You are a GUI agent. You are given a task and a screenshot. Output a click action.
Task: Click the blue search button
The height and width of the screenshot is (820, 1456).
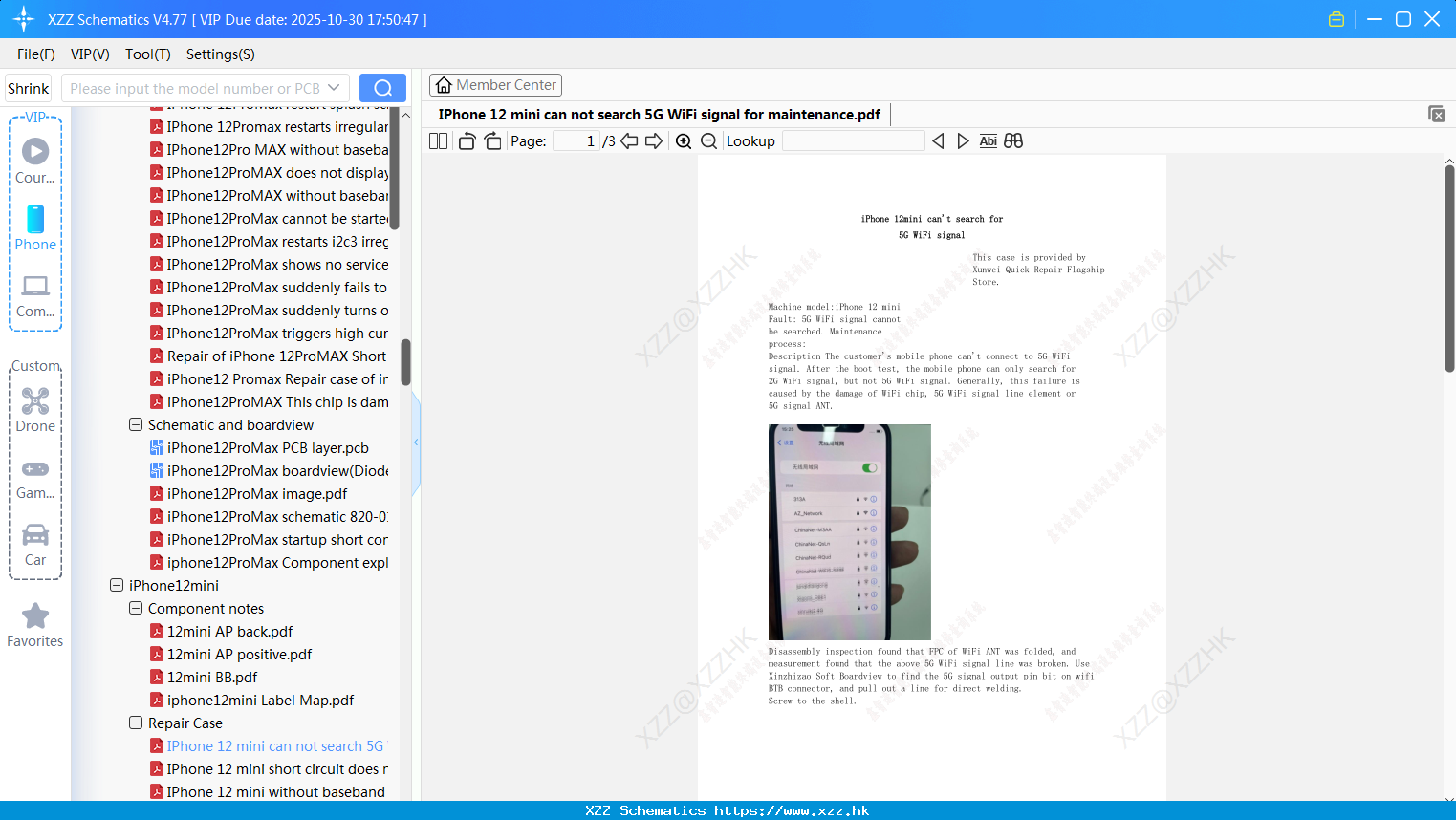(x=382, y=88)
